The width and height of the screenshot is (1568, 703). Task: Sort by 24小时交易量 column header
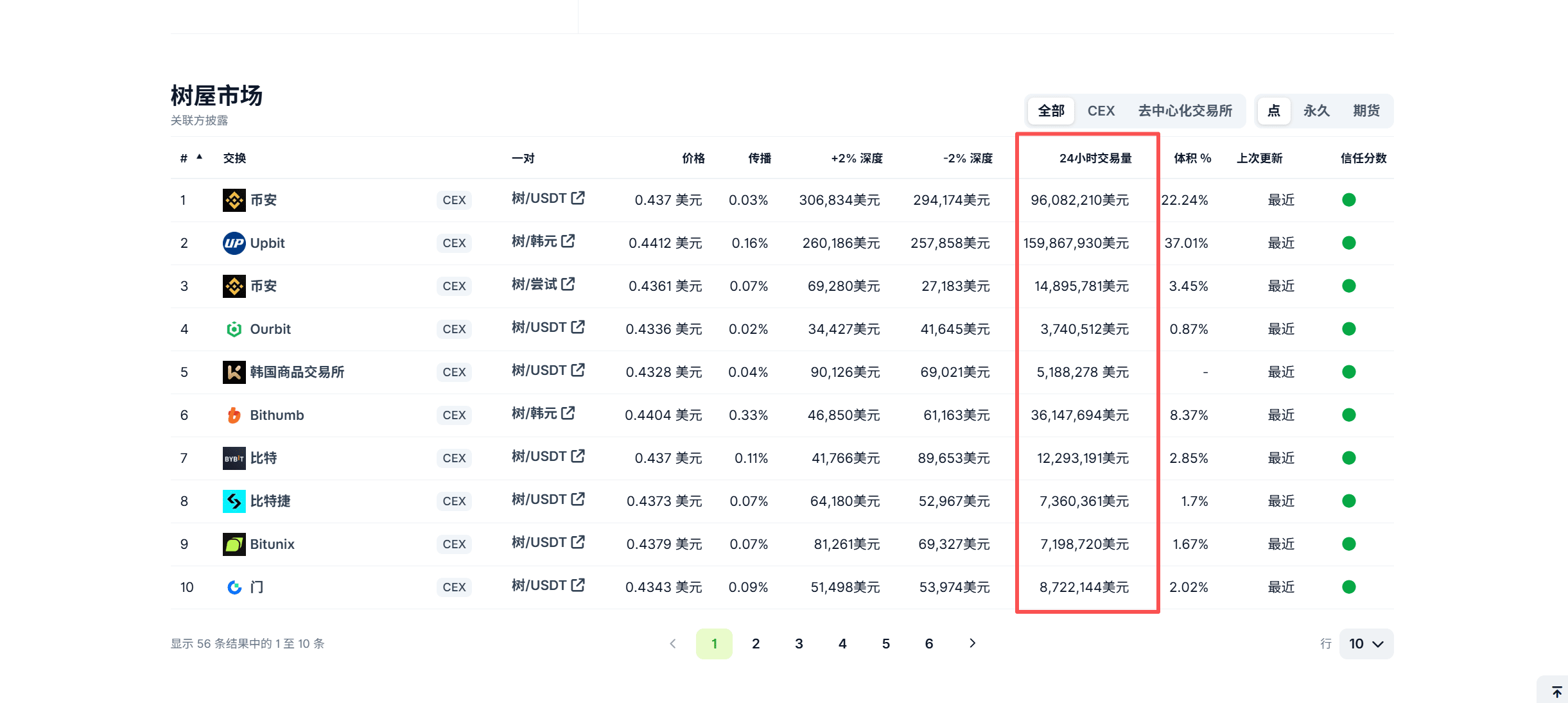tap(1095, 159)
